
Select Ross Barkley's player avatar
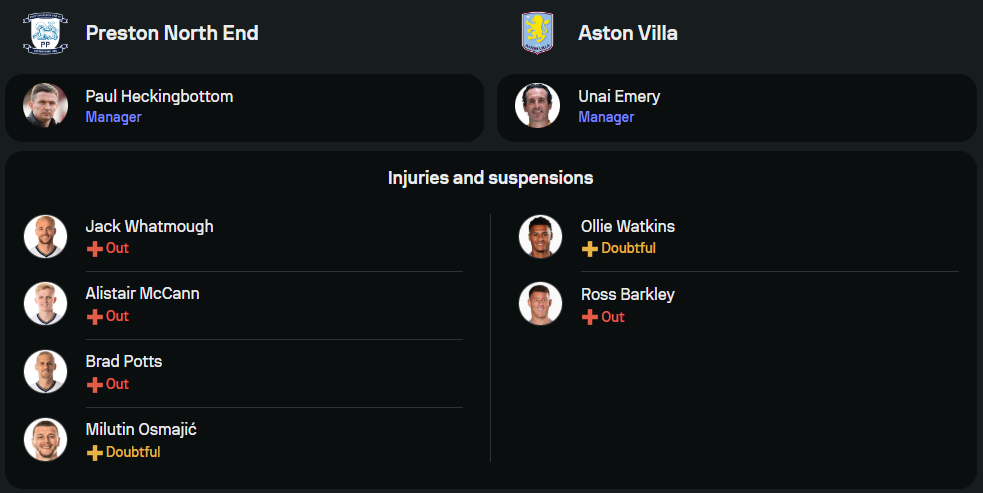tap(540, 304)
